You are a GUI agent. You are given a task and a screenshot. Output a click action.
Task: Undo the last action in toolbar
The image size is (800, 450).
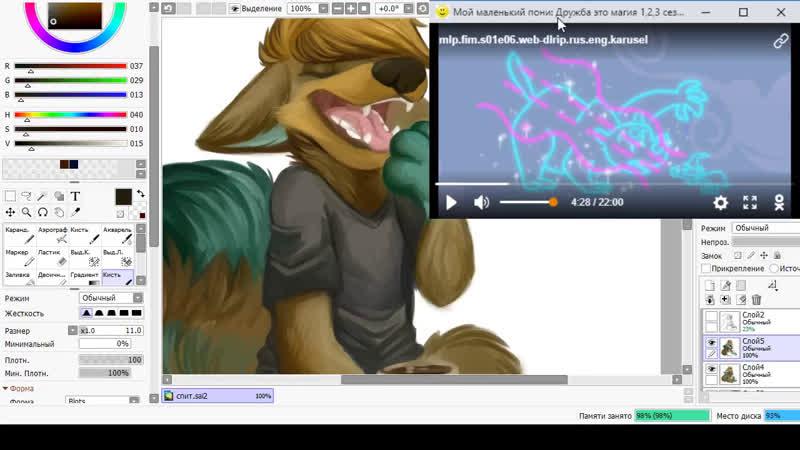168,8
